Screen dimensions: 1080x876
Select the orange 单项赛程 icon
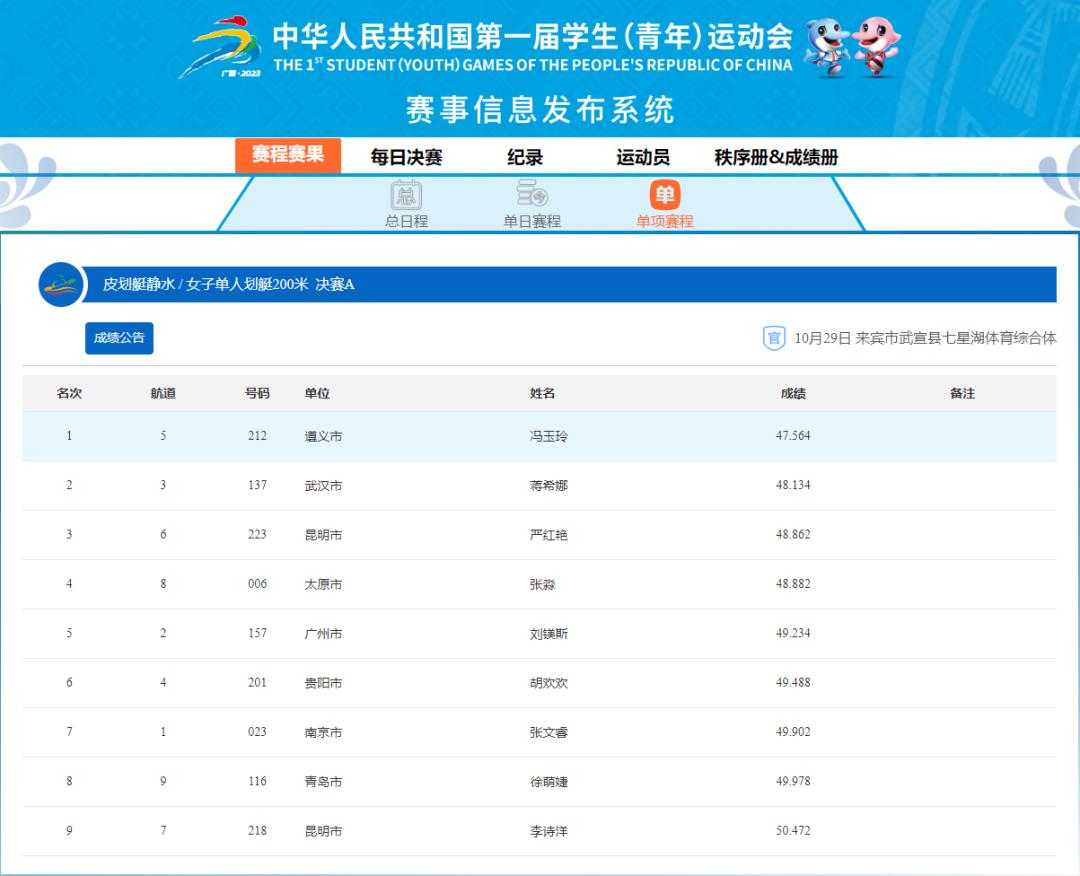[664, 195]
